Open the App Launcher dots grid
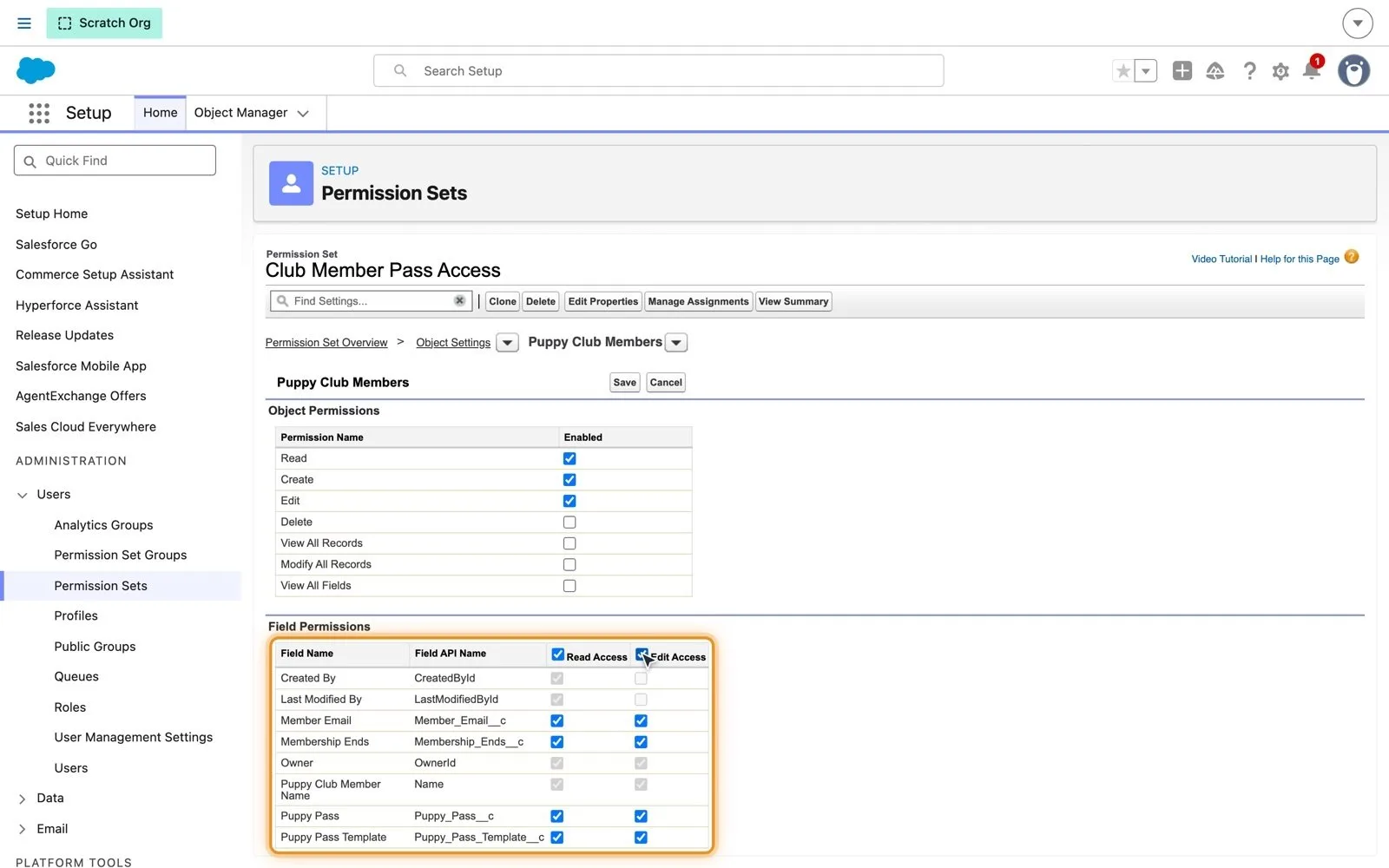The width and height of the screenshot is (1389, 868). pos(39,113)
